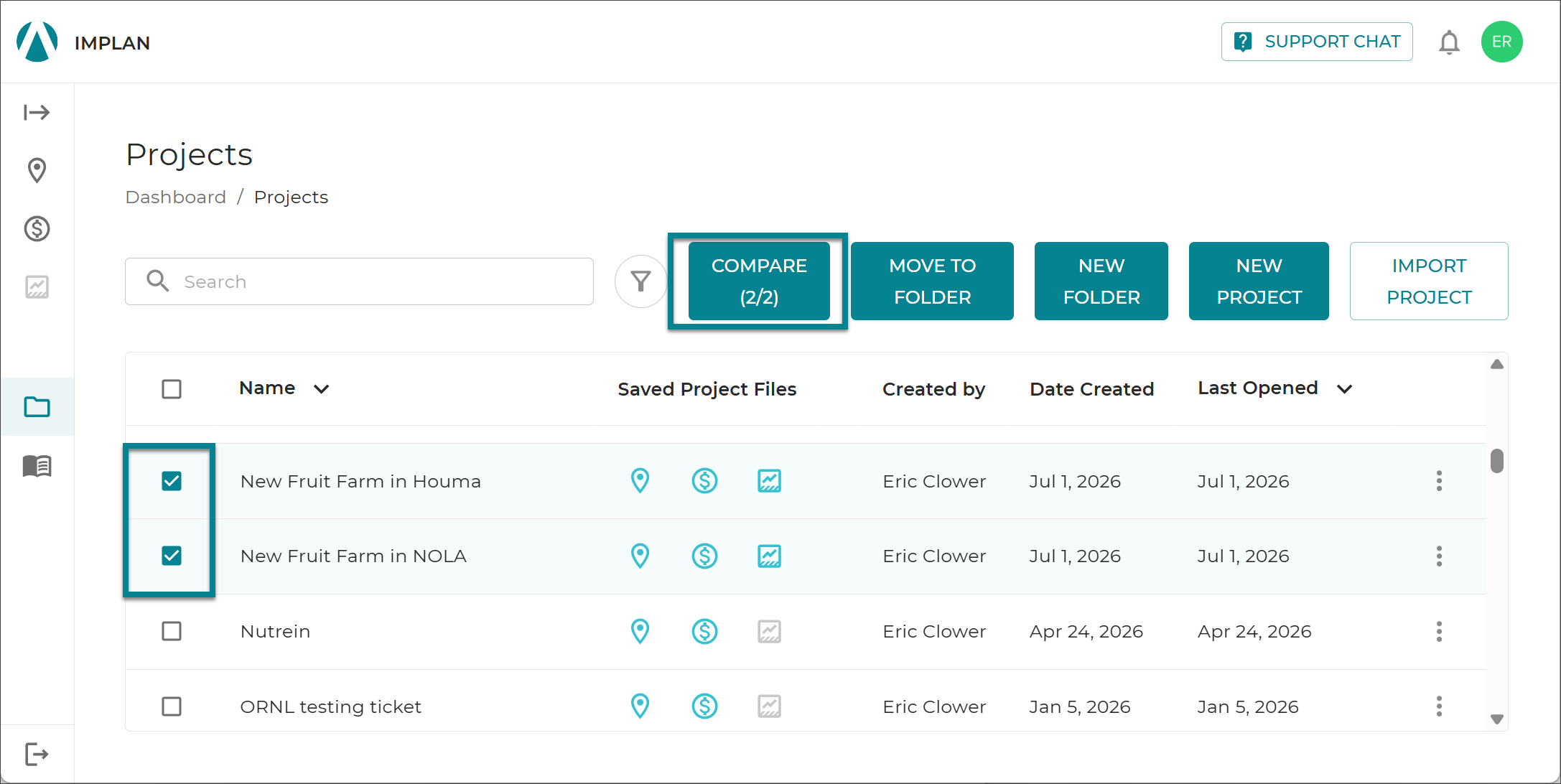Click greyed Results icon for ORNL testing ticket

pyautogui.click(x=769, y=706)
